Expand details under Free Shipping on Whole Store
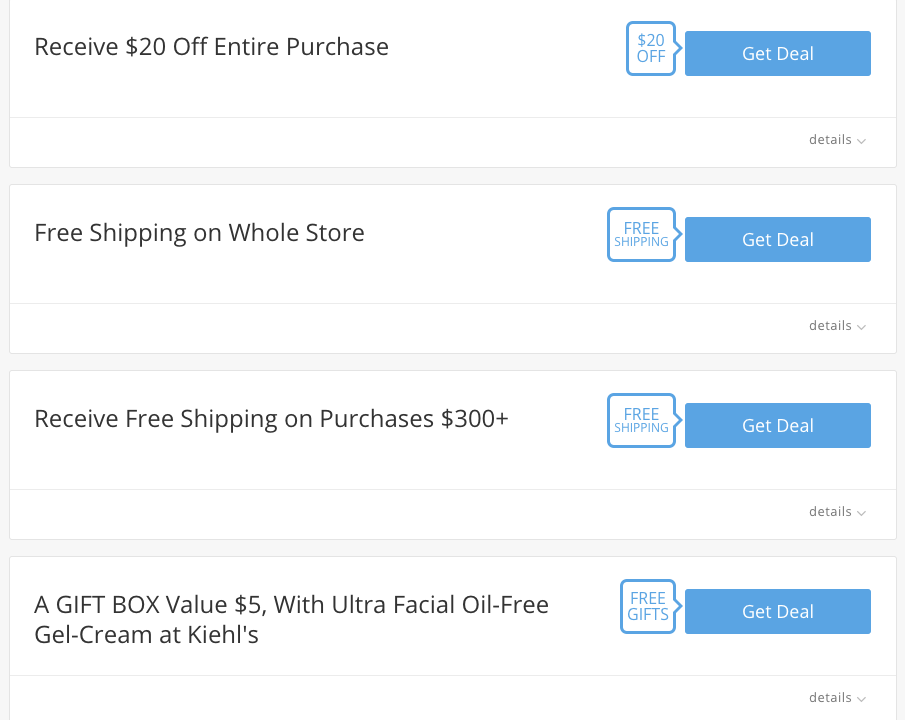Image resolution: width=905 pixels, height=720 pixels. tap(837, 326)
